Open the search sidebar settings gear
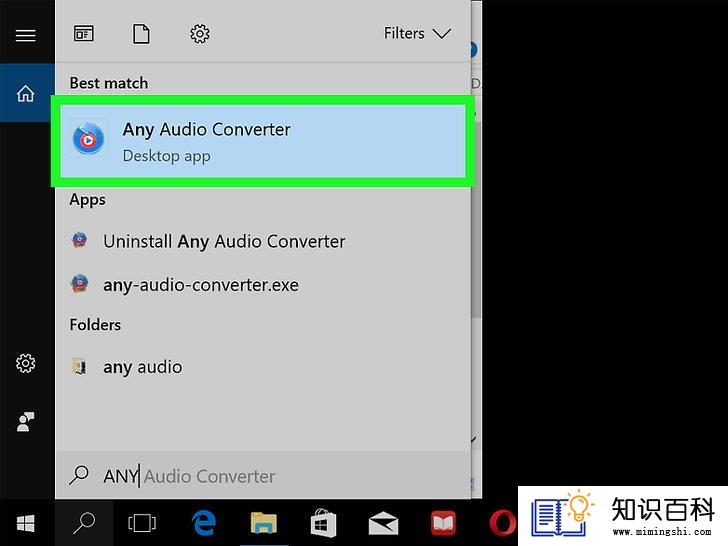Image resolution: width=728 pixels, height=546 pixels. pos(26,364)
